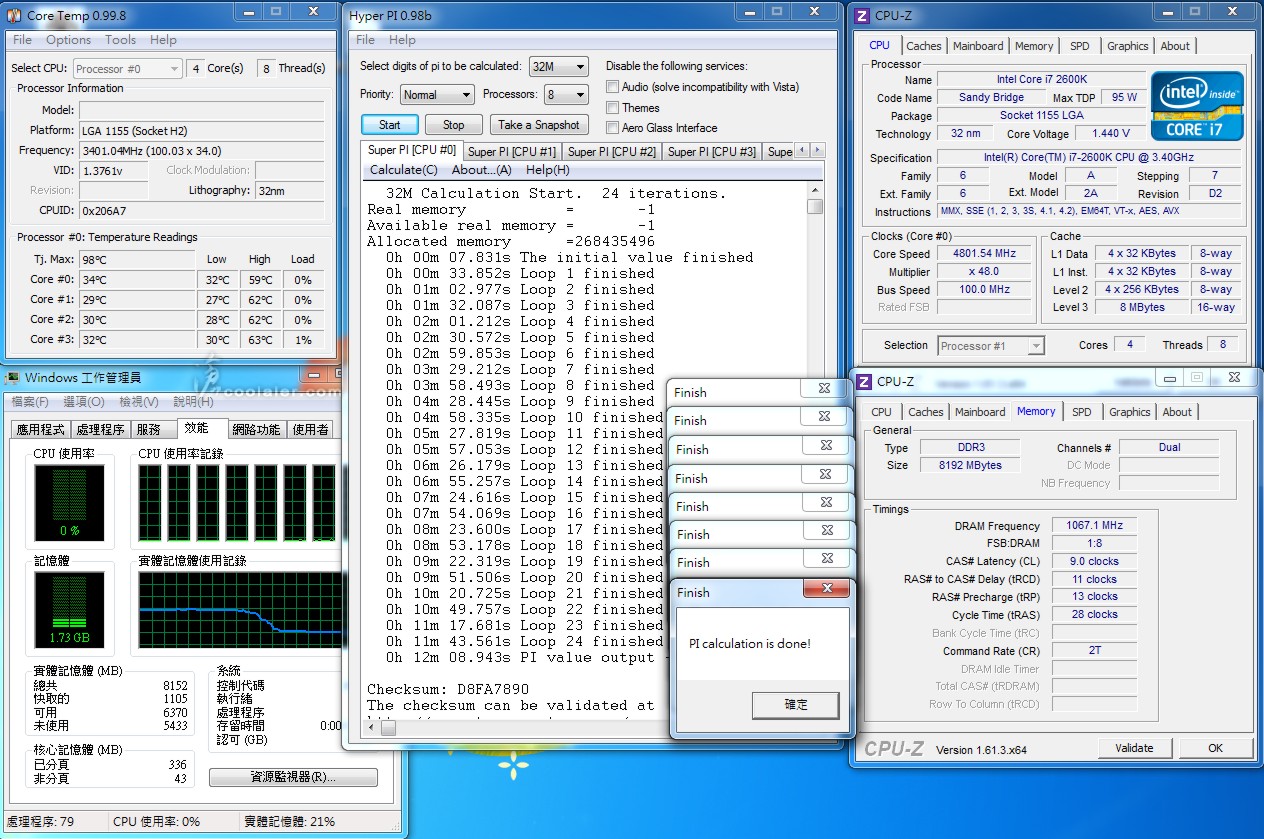Click the CPU-Z OK button
1264x839 pixels.
pyautogui.click(x=1215, y=748)
